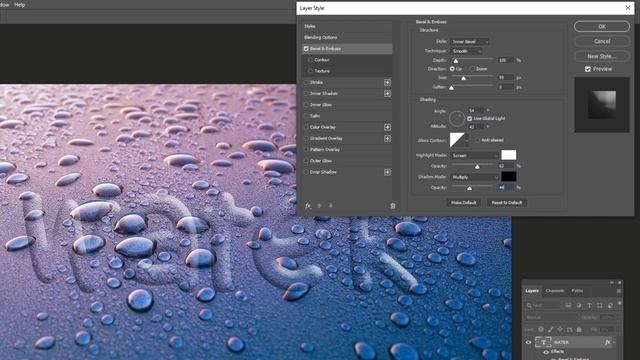Open the Layers panel flyout menu
Viewport: 640px width, 360px height.
tap(619, 291)
